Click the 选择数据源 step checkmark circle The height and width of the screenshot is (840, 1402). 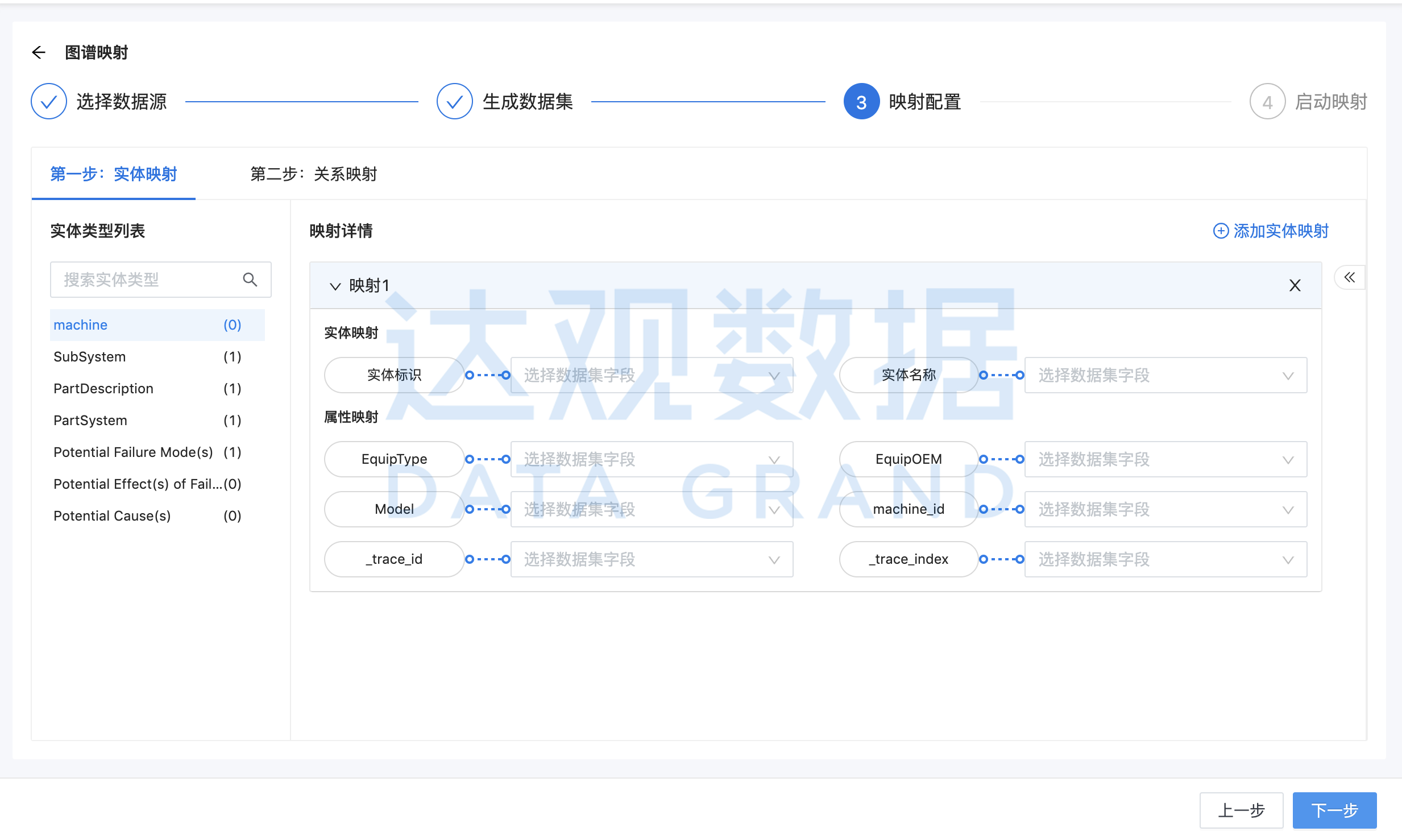click(49, 102)
